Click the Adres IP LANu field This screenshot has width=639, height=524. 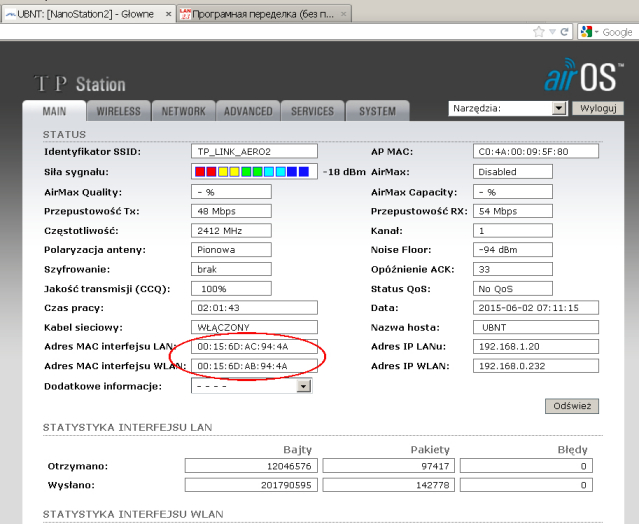535,346
